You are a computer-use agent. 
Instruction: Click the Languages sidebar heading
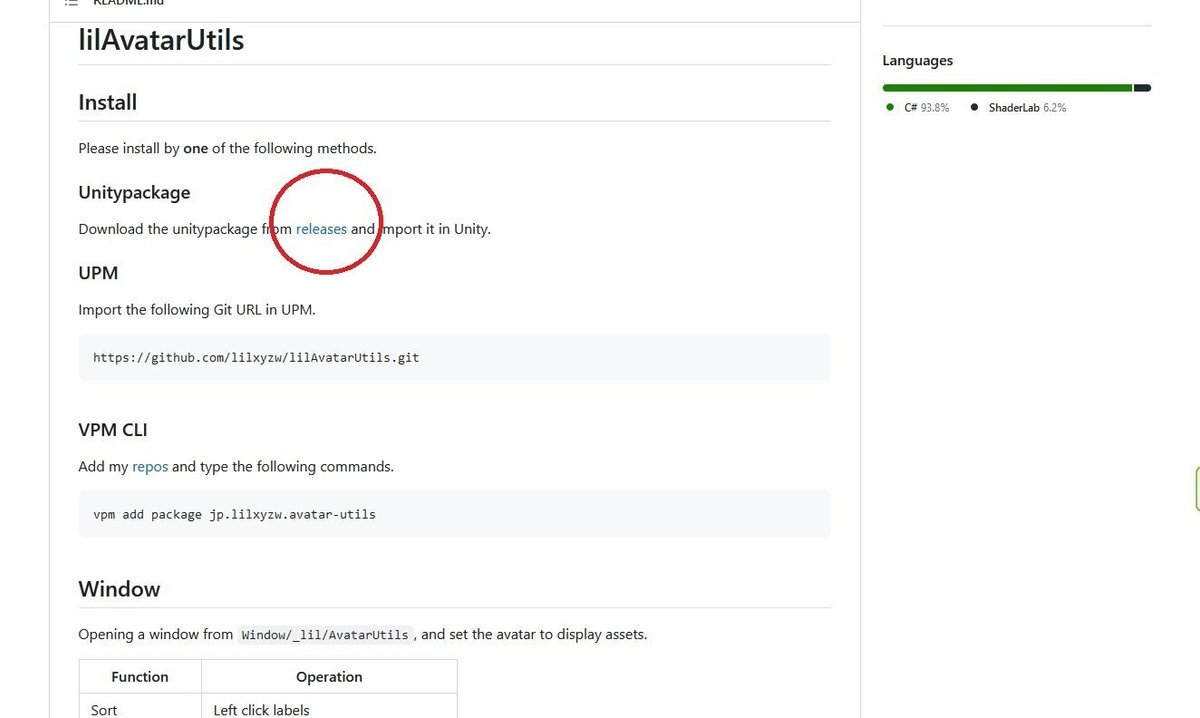(x=918, y=61)
